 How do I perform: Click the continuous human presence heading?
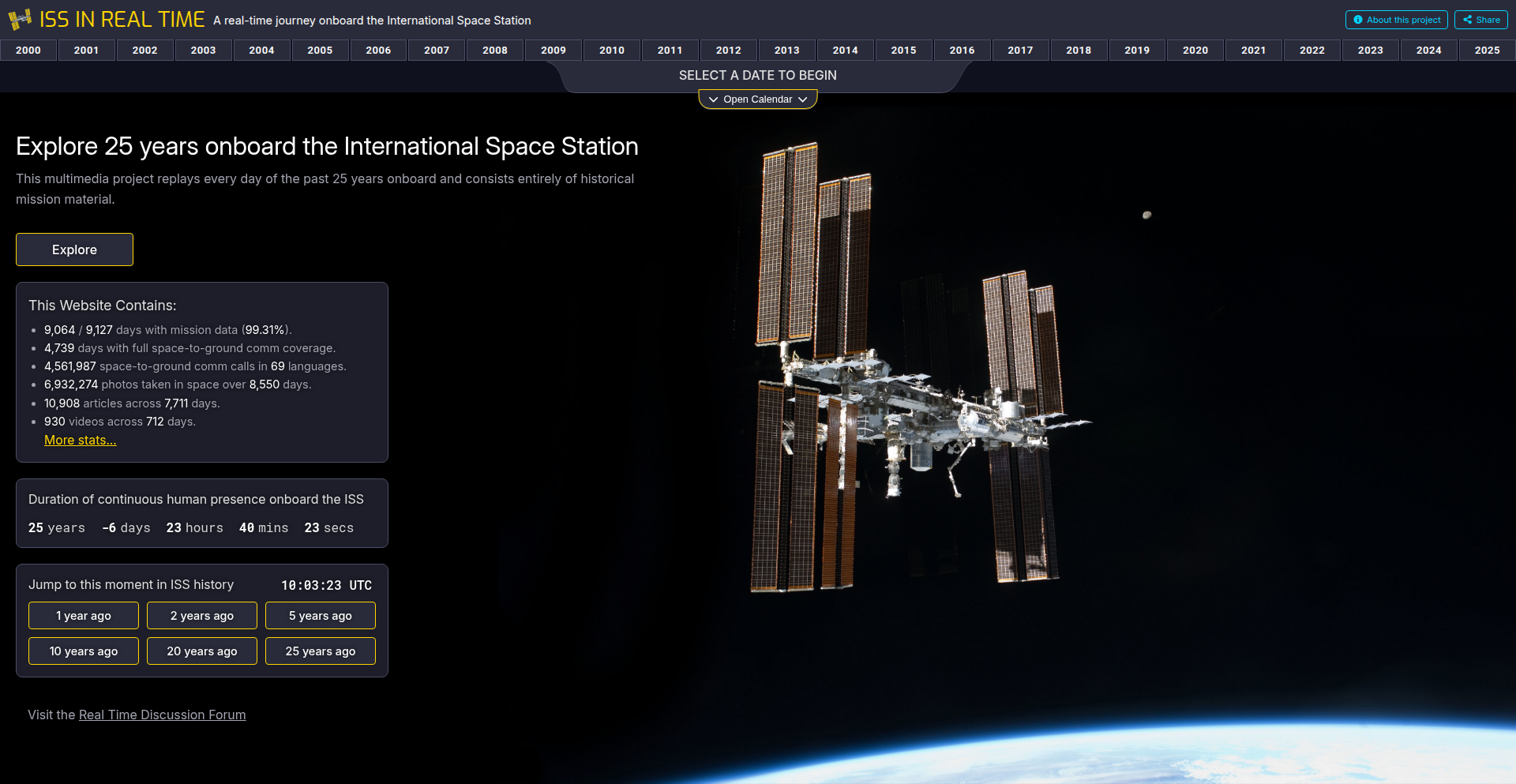coord(196,500)
